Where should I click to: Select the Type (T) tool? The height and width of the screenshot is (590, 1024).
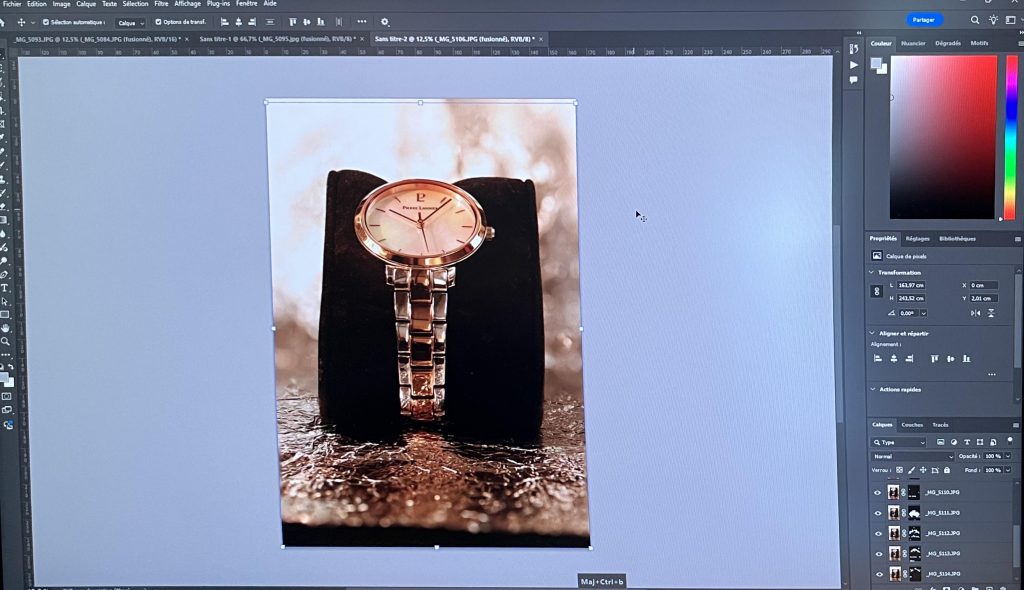point(5,288)
